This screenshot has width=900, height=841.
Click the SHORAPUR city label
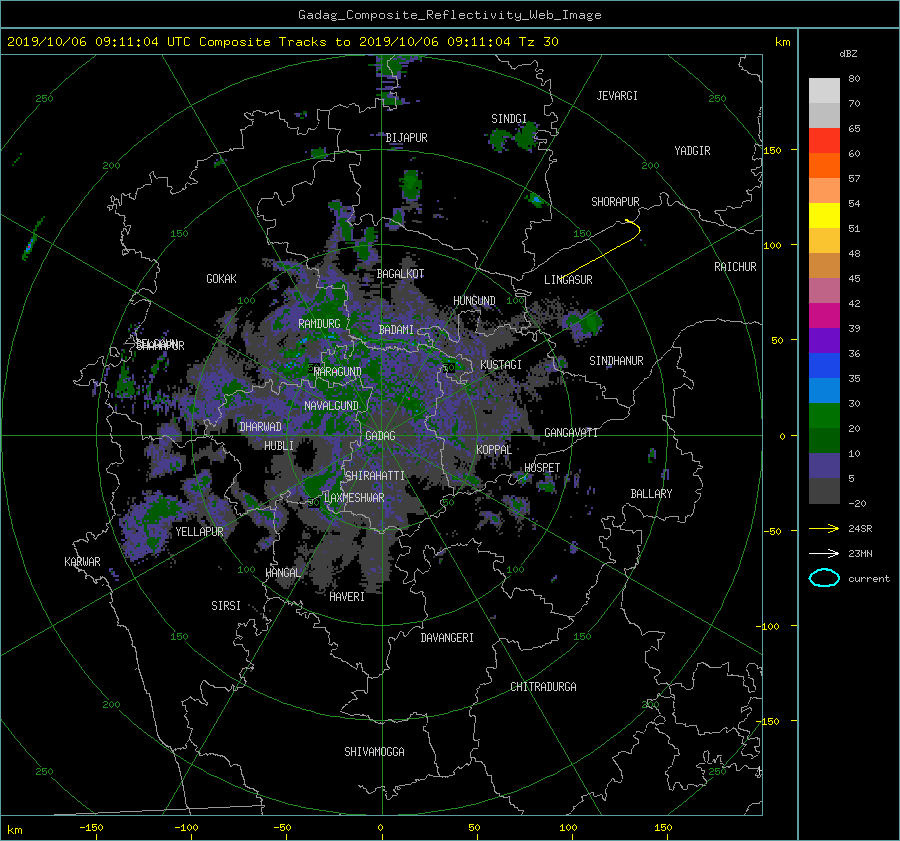coord(615,202)
